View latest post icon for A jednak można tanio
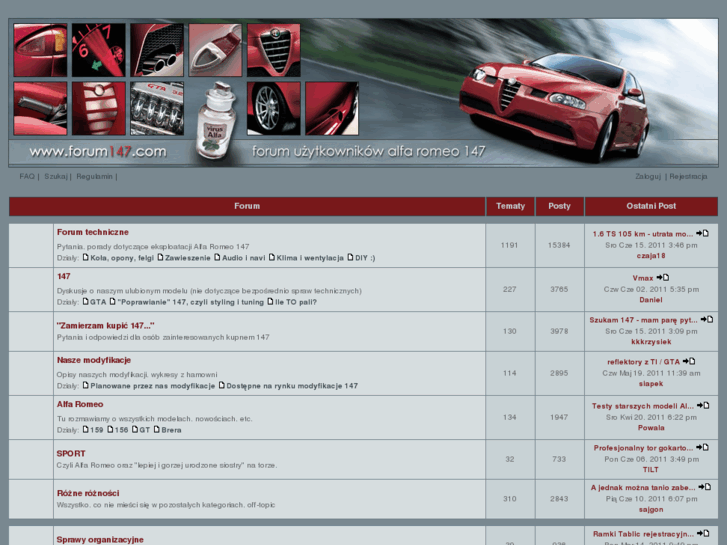 pos(705,487)
